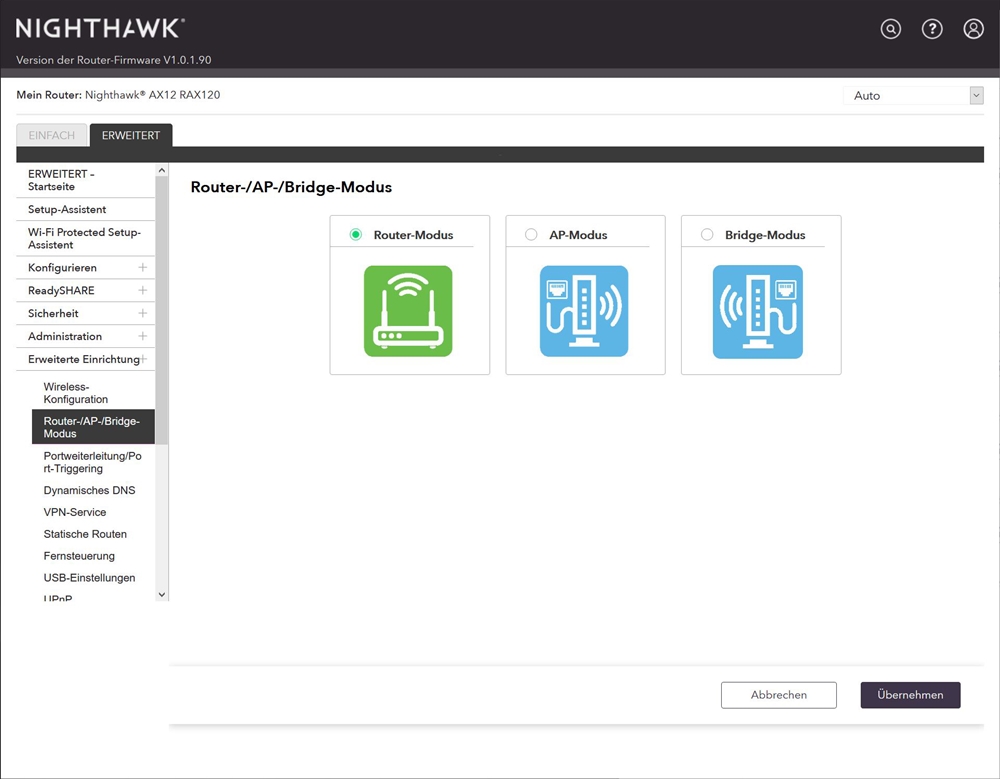This screenshot has width=1000, height=779.
Task: Click the blue AP mode image
Action: coord(584,311)
